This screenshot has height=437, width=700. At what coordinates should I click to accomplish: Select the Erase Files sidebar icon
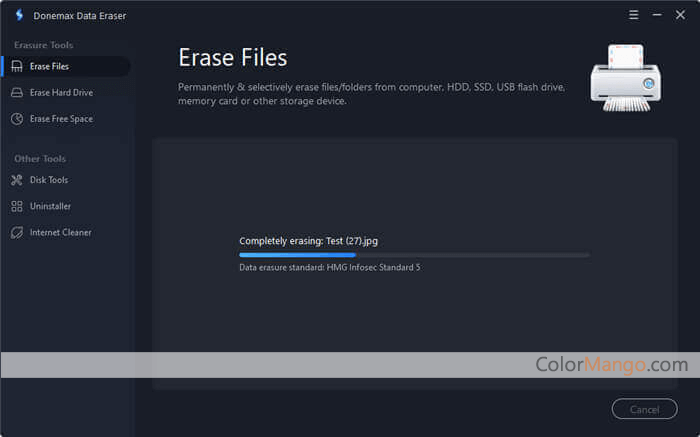pos(17,67)
